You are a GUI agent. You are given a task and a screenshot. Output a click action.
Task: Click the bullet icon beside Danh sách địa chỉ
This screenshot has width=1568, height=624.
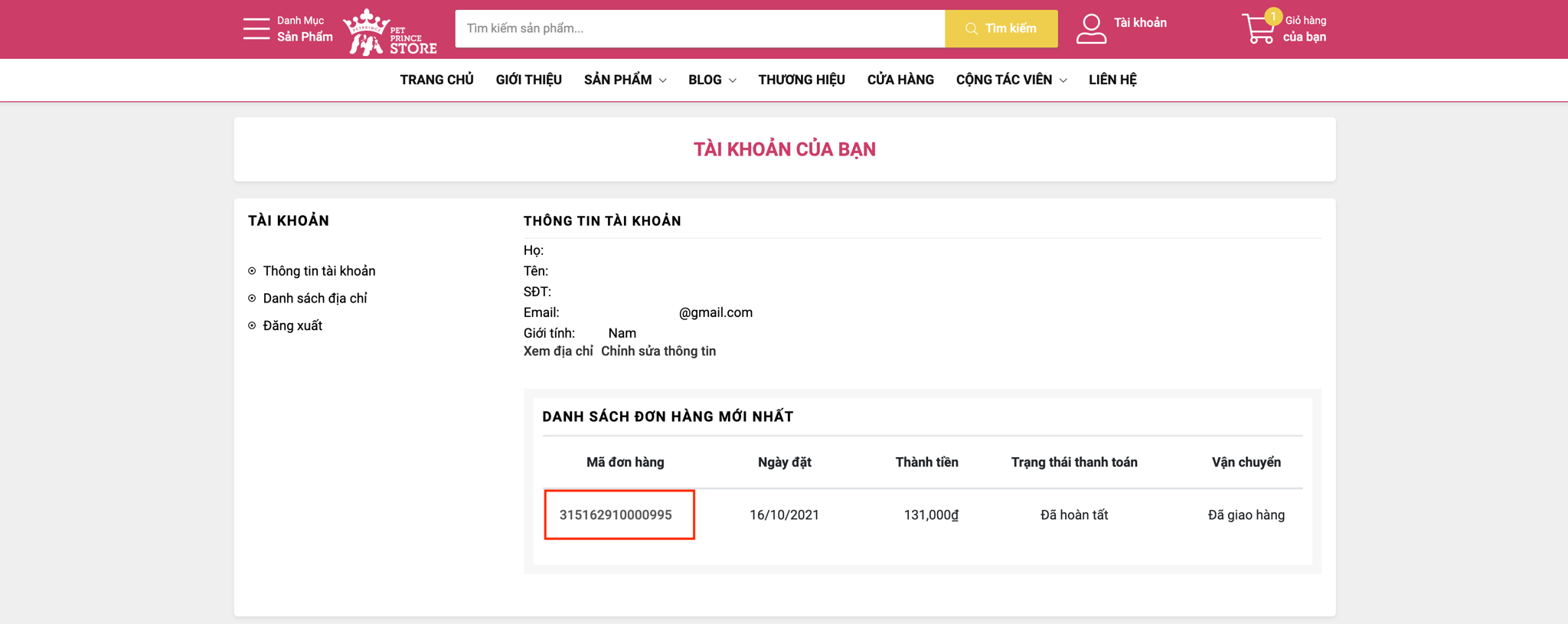pyautogui.click(x=252, y=299)
